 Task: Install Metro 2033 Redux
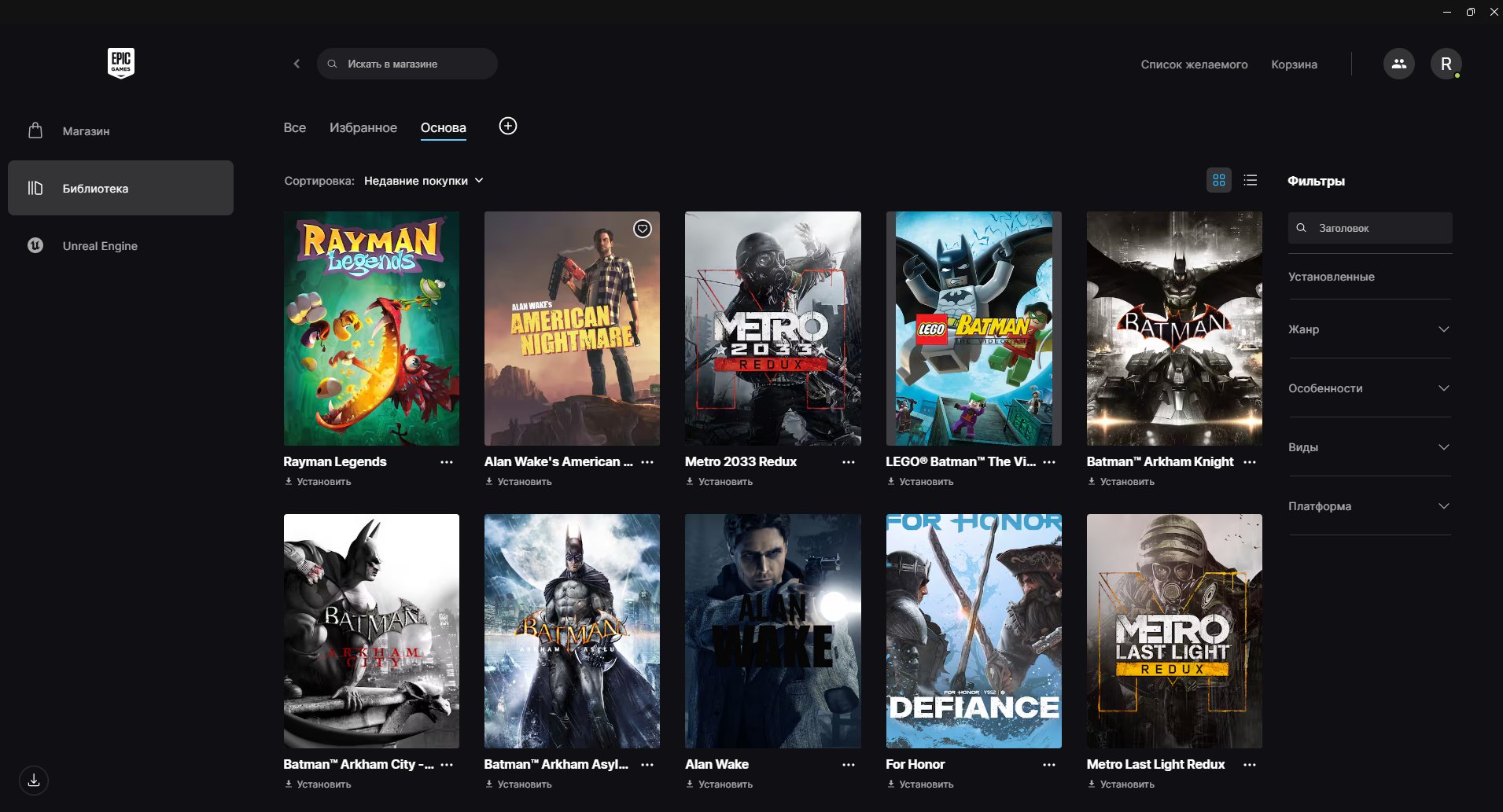point(719,482)
